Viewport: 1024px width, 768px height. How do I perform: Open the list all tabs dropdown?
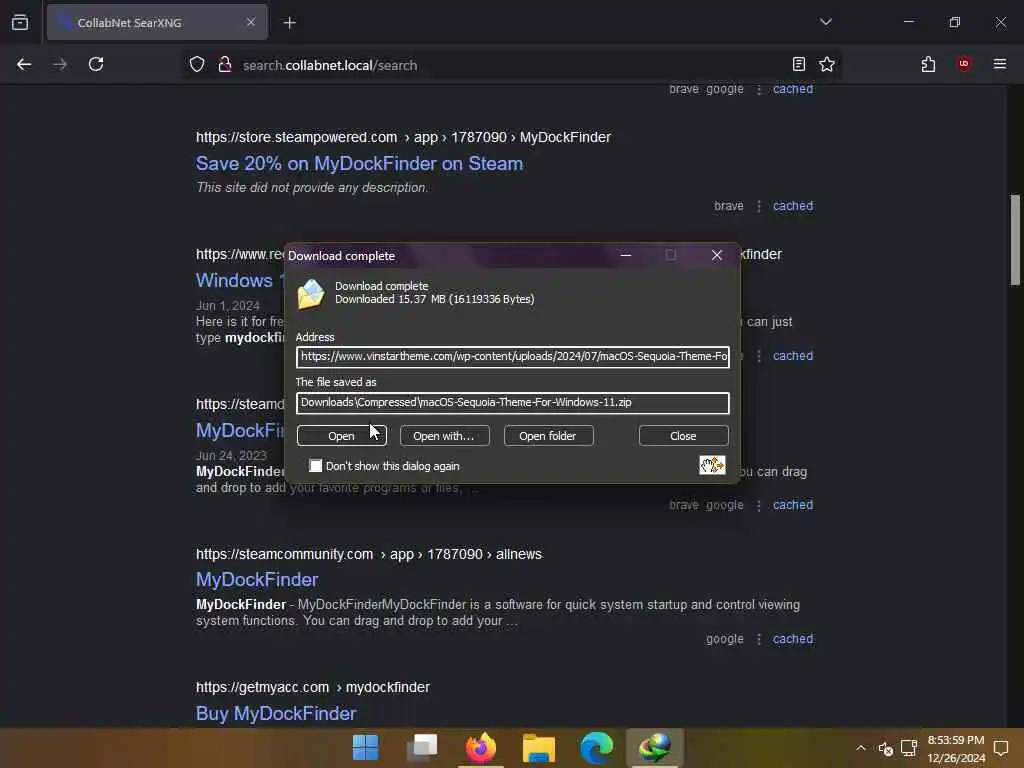(x=825, y=22)
